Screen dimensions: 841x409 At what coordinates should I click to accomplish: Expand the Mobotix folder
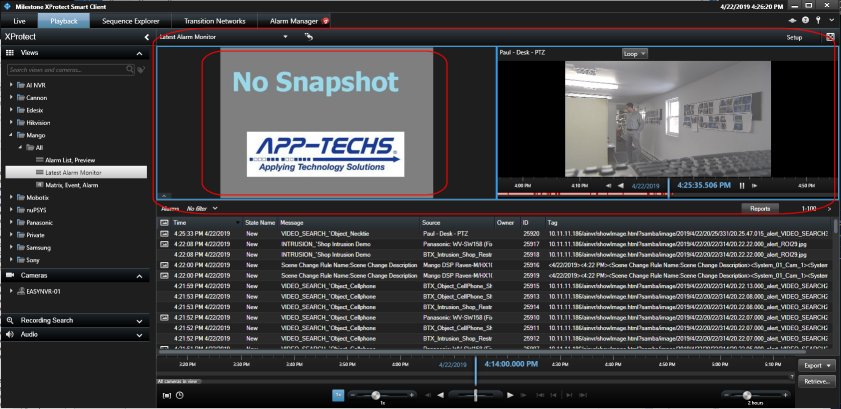tap(11, 197)
